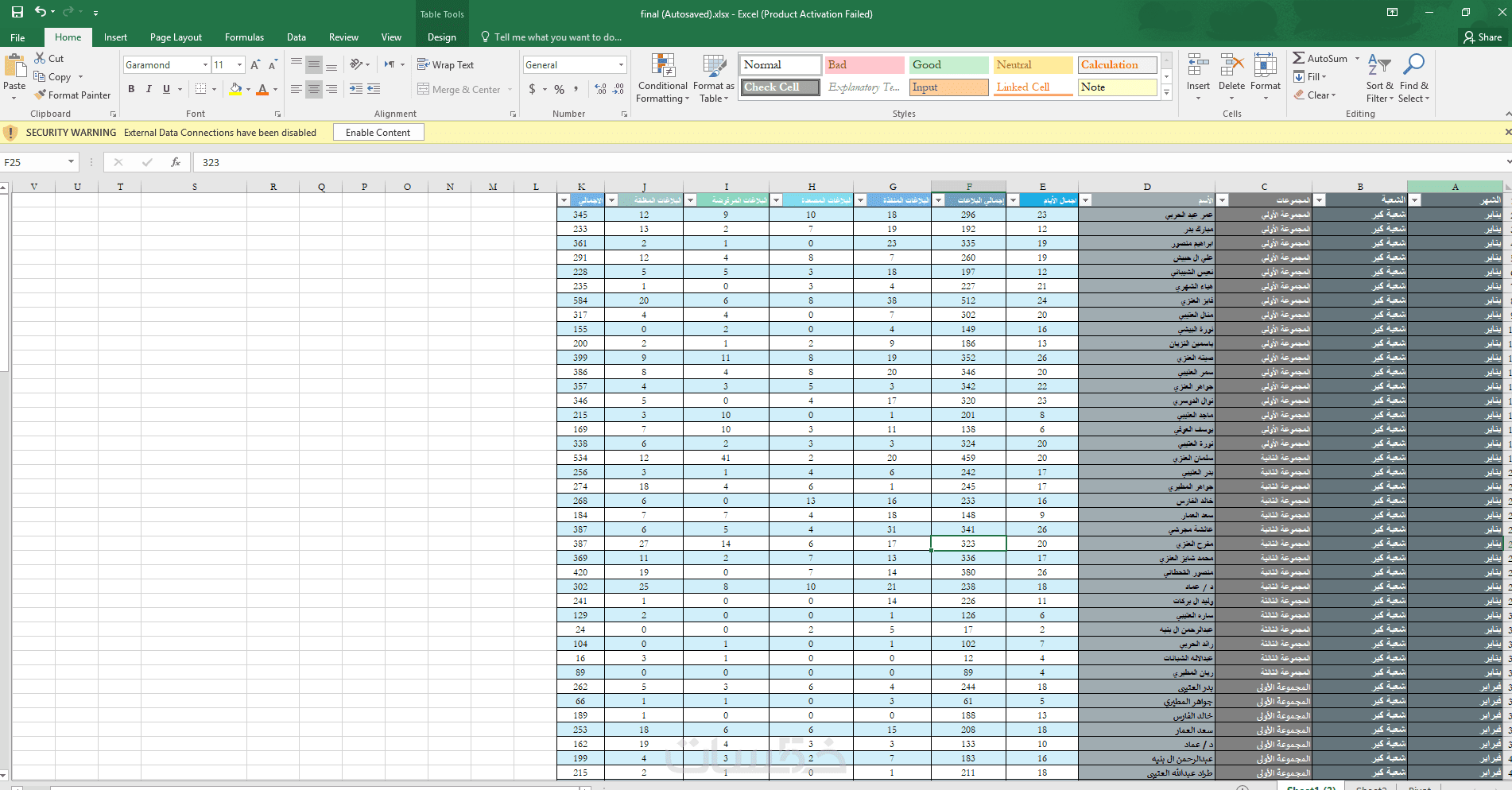Click the Enable Content button

pyautogui.click(x=378, y=133)
